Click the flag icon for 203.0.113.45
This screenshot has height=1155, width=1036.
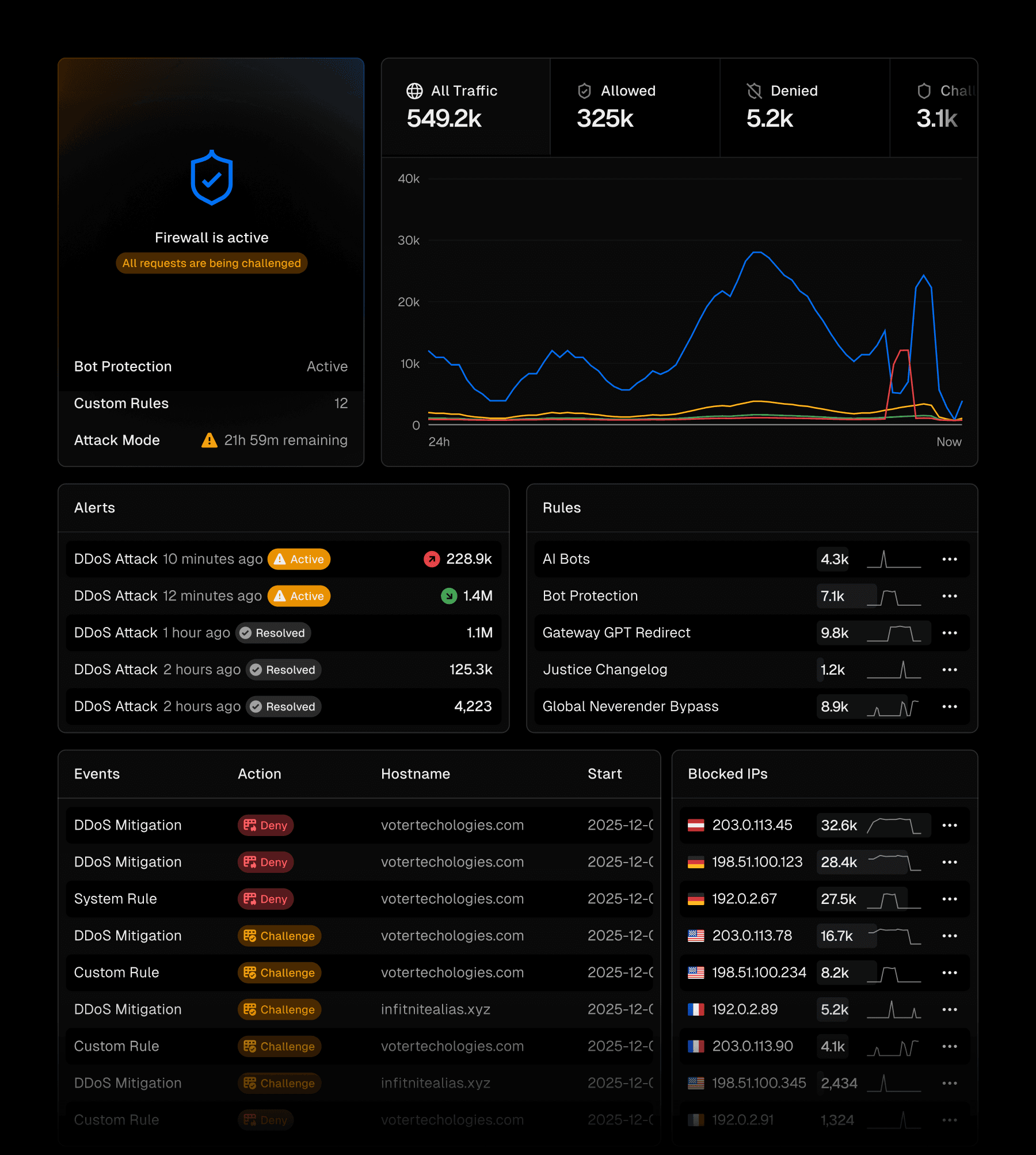(x=696, y=825)
